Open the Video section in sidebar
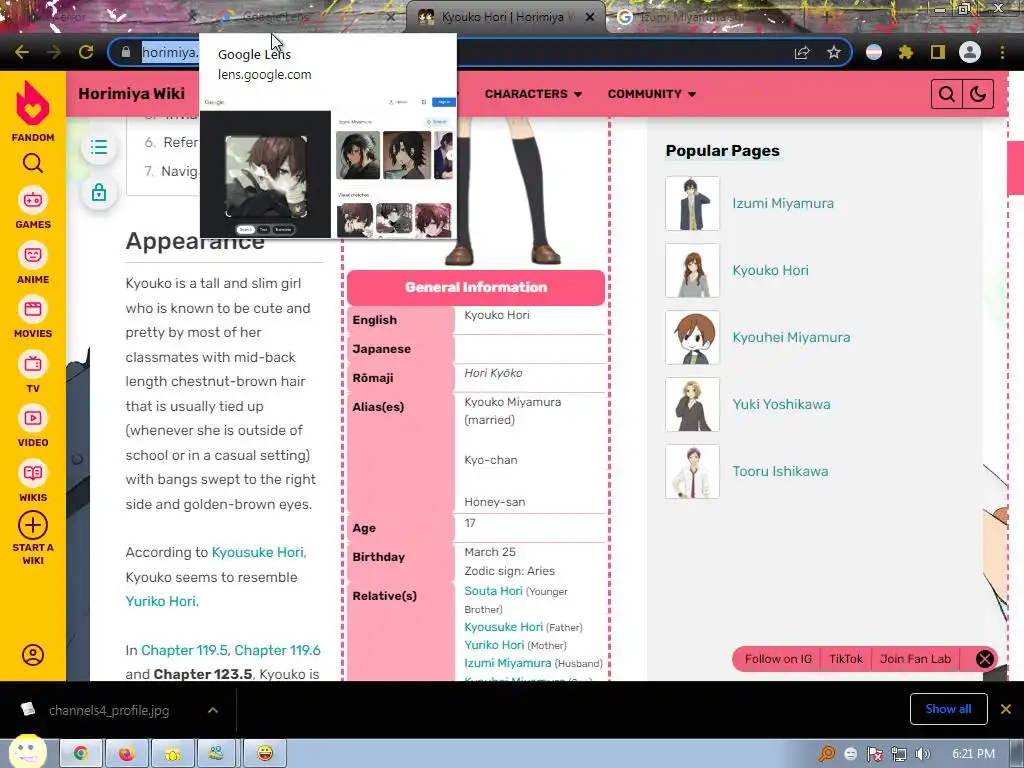This screenshot has width=1024, height=768. [x=33, y=426]
